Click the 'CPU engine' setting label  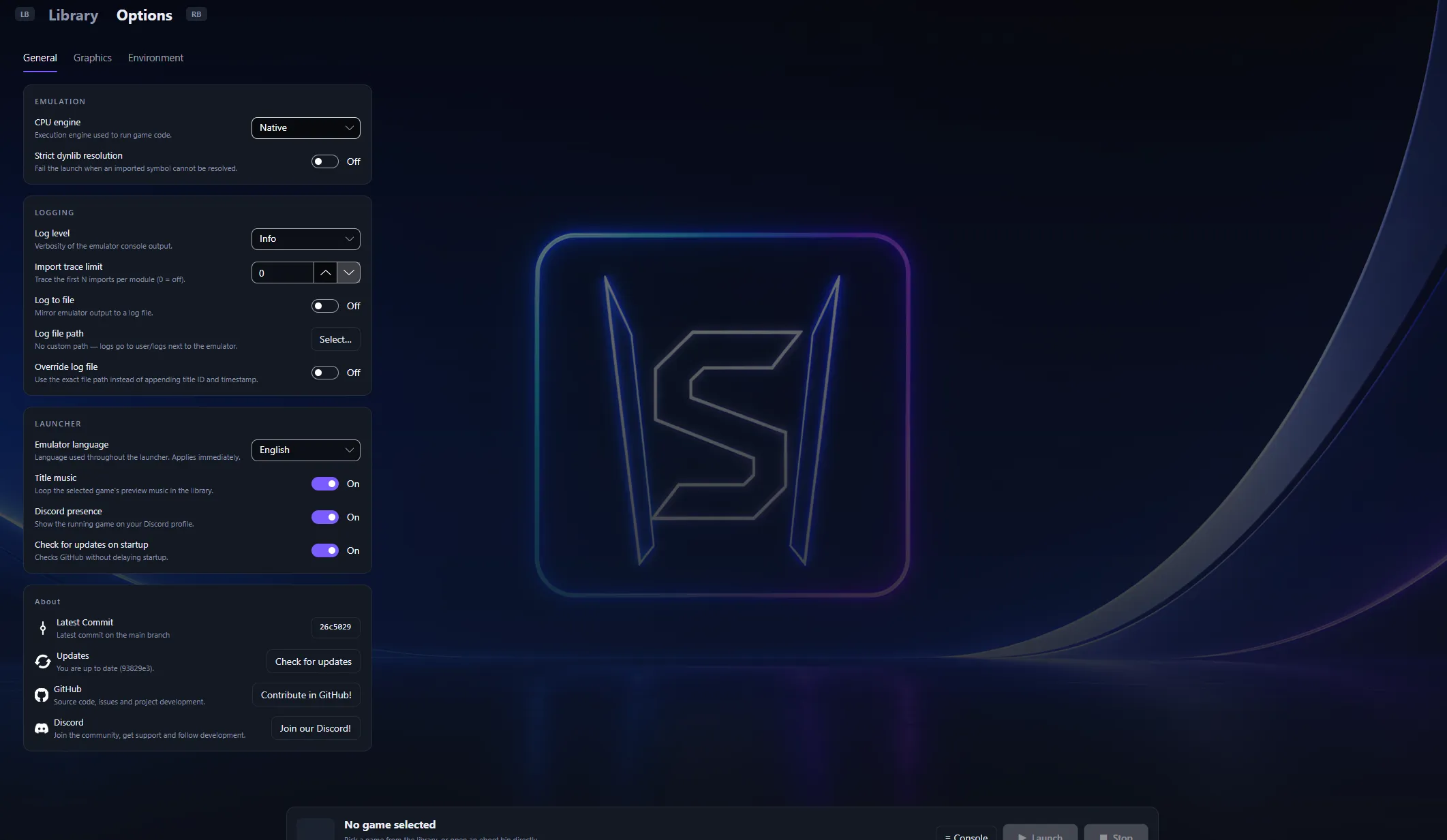(x=58, y=122)
